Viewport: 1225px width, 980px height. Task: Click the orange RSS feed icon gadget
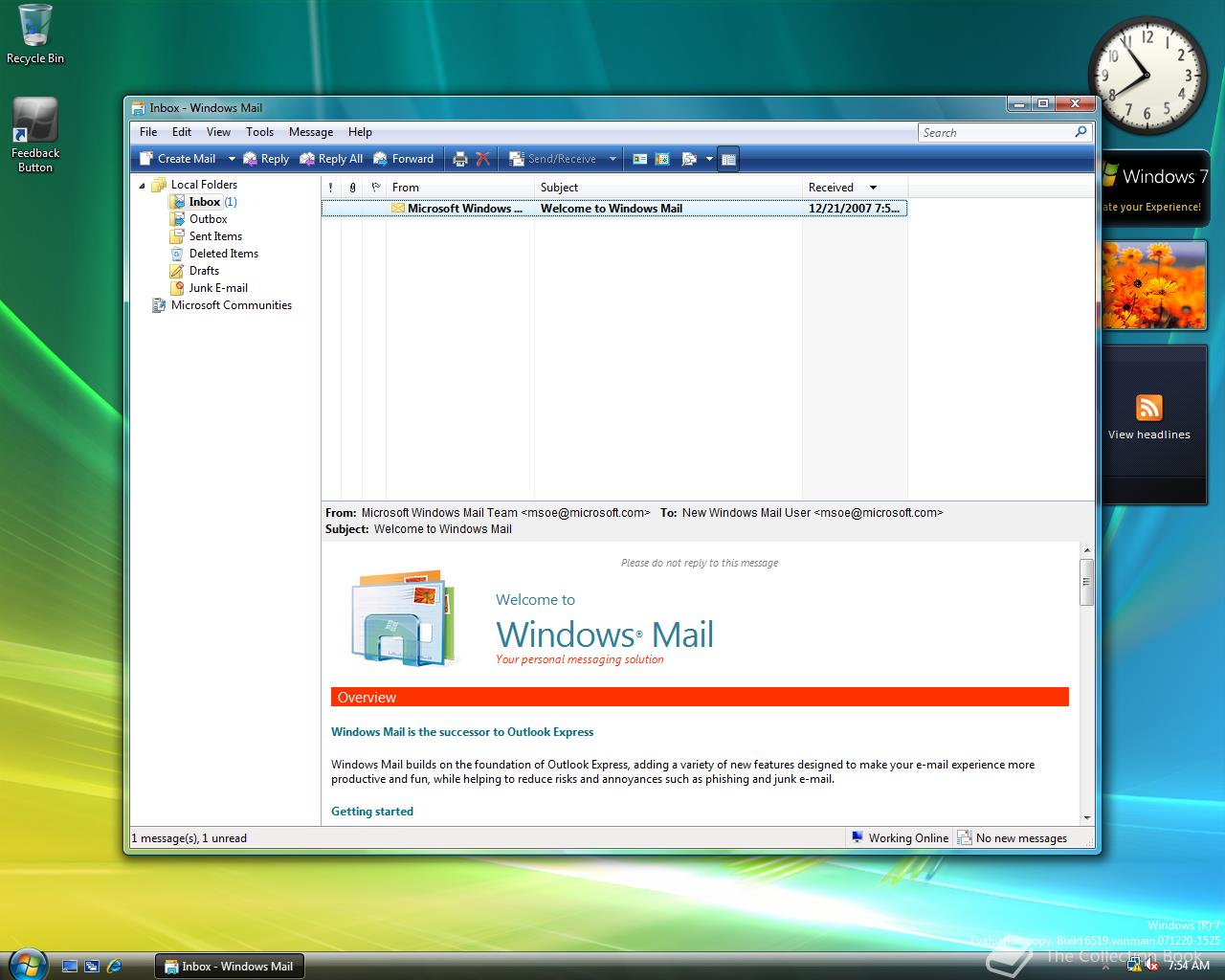pos(1149,408)
